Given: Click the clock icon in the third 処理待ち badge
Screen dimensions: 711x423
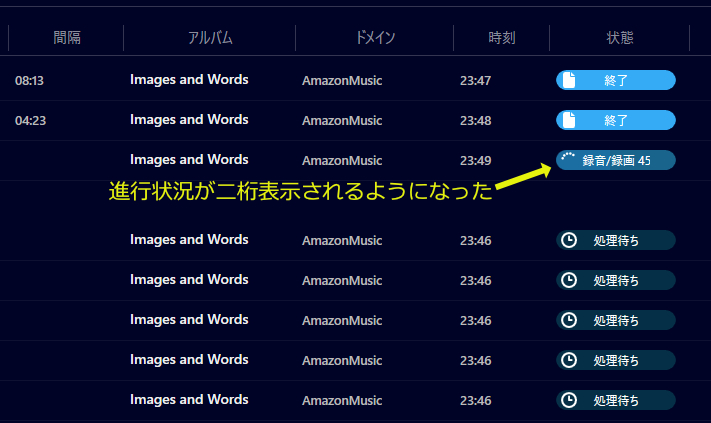Looking at the screenshot, I should click(569, 320).
